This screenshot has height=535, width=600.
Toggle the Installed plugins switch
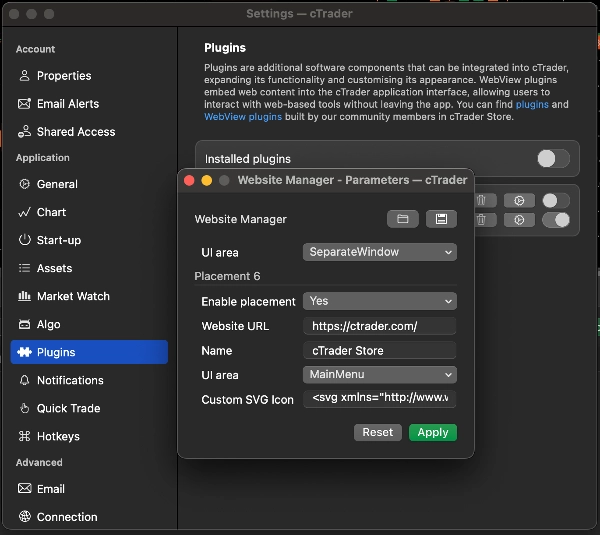(553, 159)
